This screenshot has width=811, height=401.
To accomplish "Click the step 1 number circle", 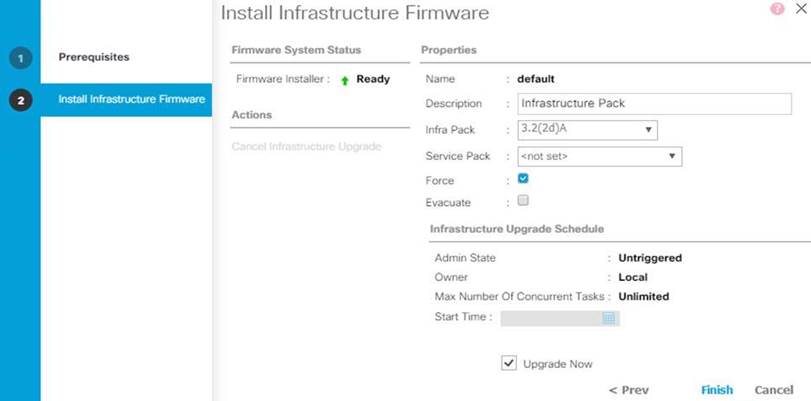I will click(x=20, y=57).
